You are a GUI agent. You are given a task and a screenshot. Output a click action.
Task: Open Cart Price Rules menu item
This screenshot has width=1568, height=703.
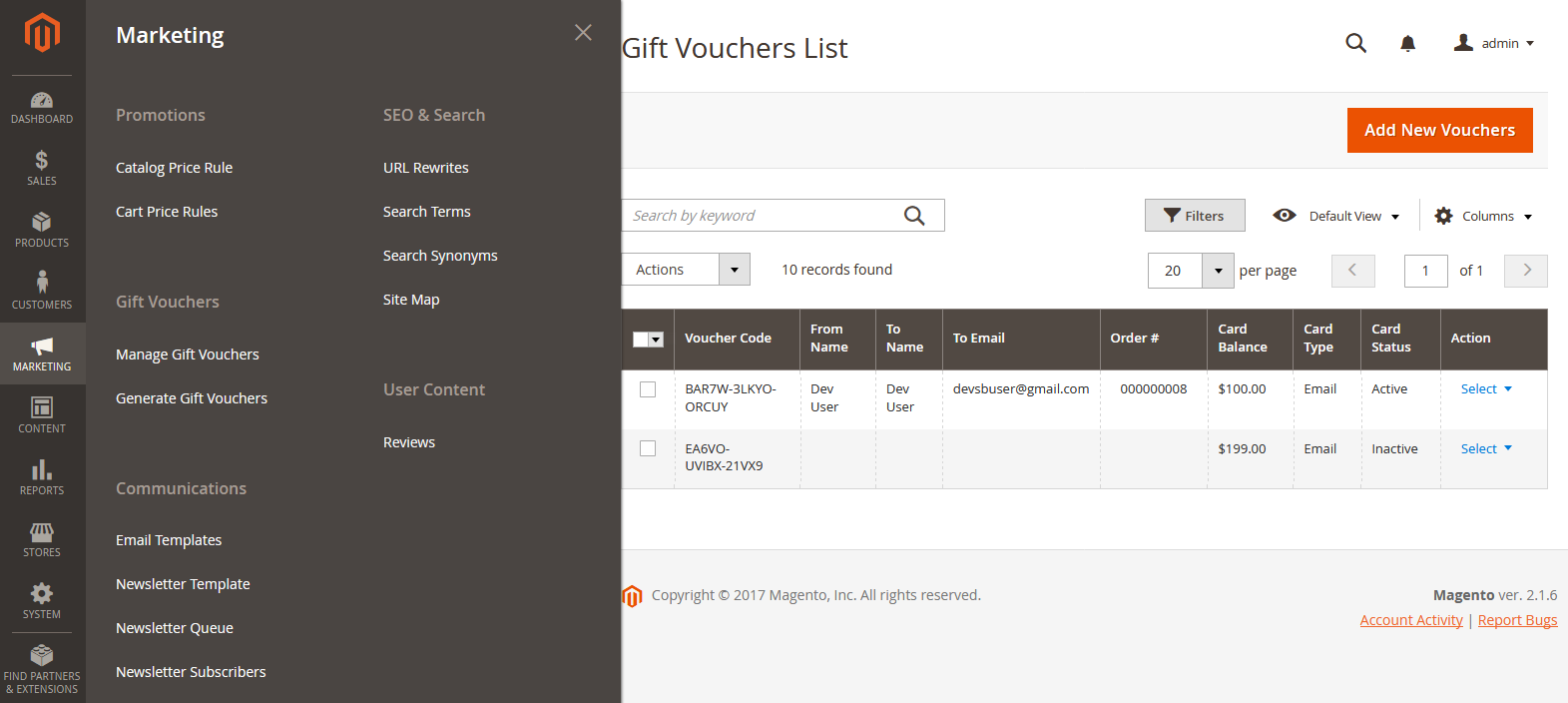[x=167, y=212]
